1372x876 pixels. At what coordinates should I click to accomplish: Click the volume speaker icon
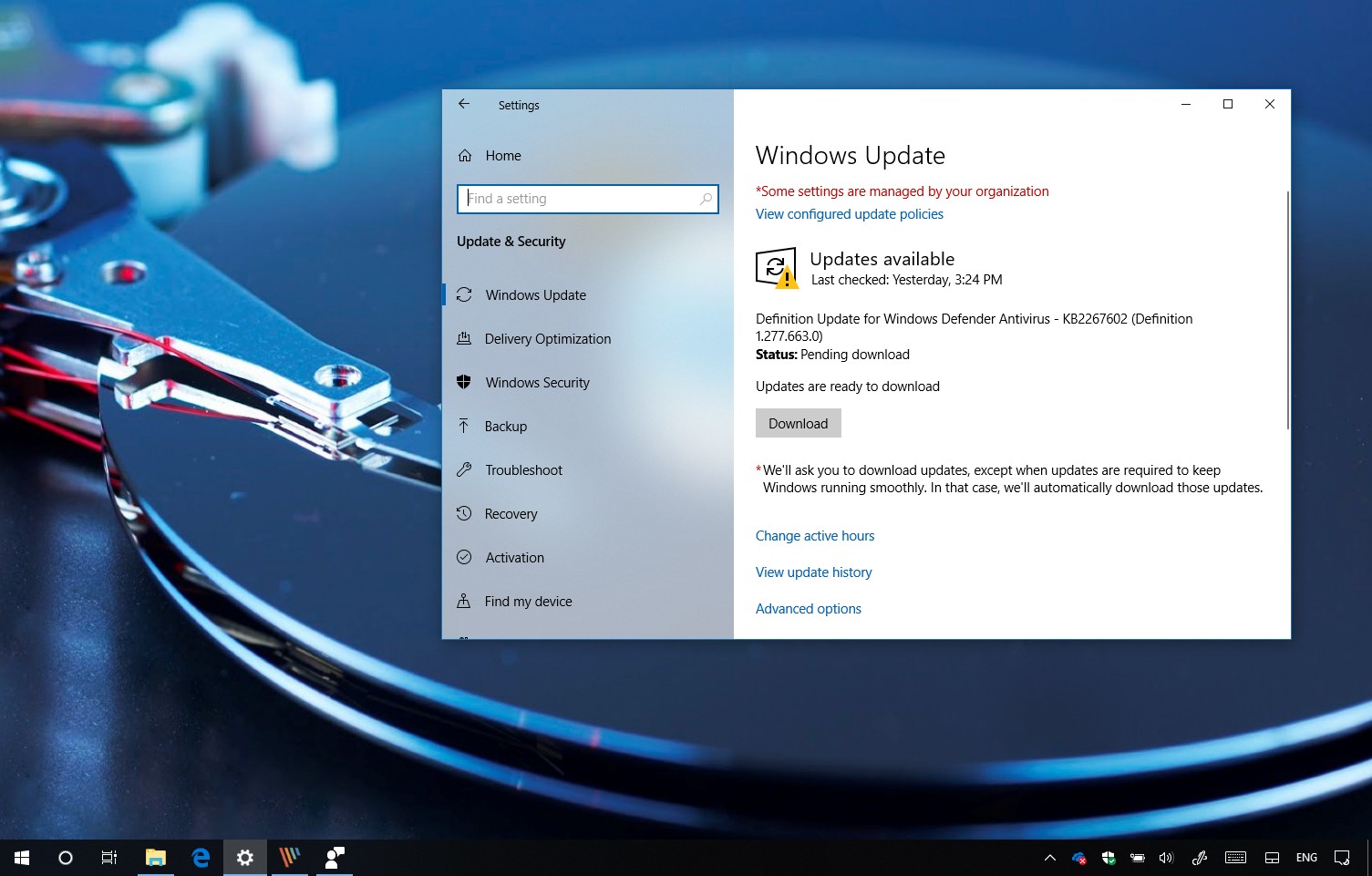tap(1166, 858)
